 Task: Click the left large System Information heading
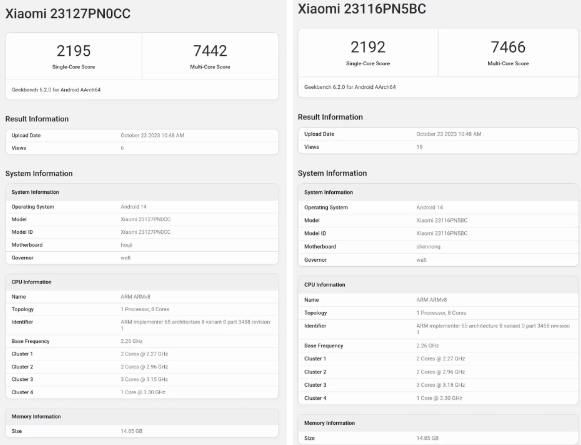pyautogui.click(x=39, y=173)
